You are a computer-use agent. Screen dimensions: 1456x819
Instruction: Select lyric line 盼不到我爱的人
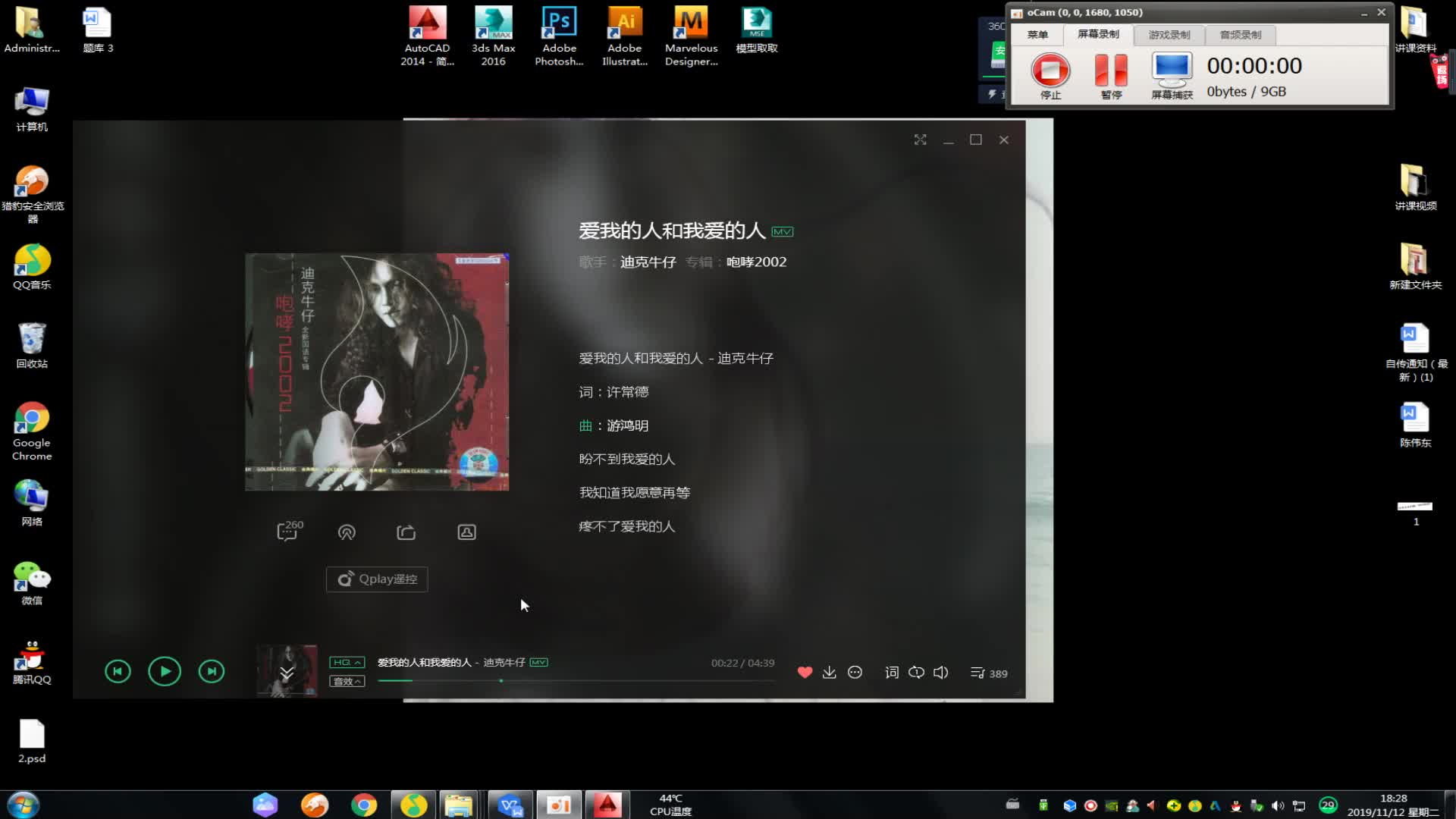coord(626,460)
